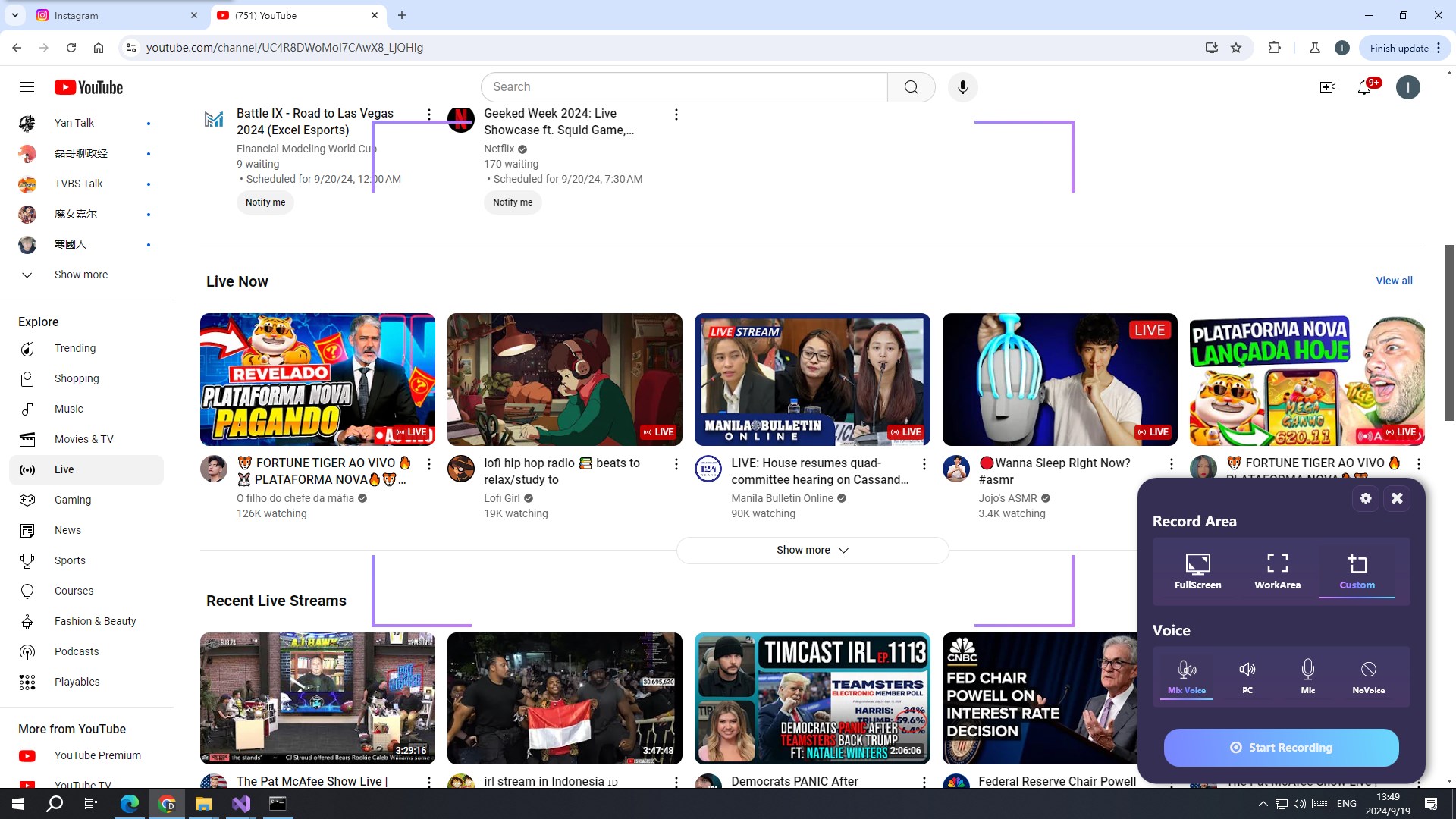Select WorkArea record area

point(1277,571)
